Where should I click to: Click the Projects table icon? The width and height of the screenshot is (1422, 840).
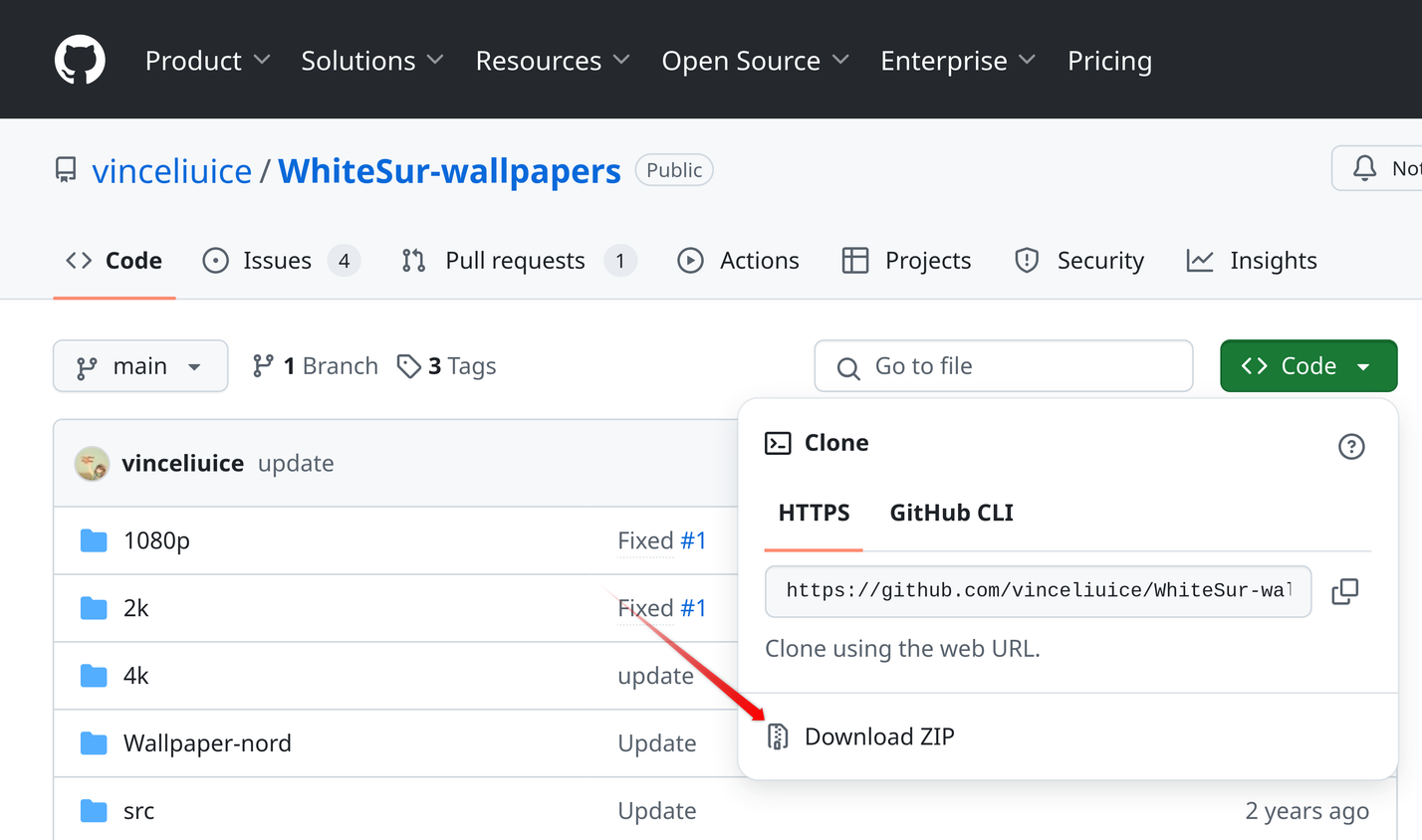[854, 261]
